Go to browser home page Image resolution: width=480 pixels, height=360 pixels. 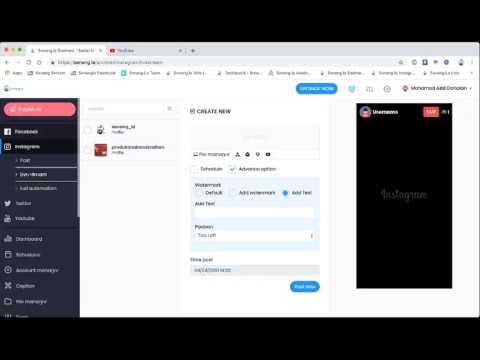tap(39, 62)
